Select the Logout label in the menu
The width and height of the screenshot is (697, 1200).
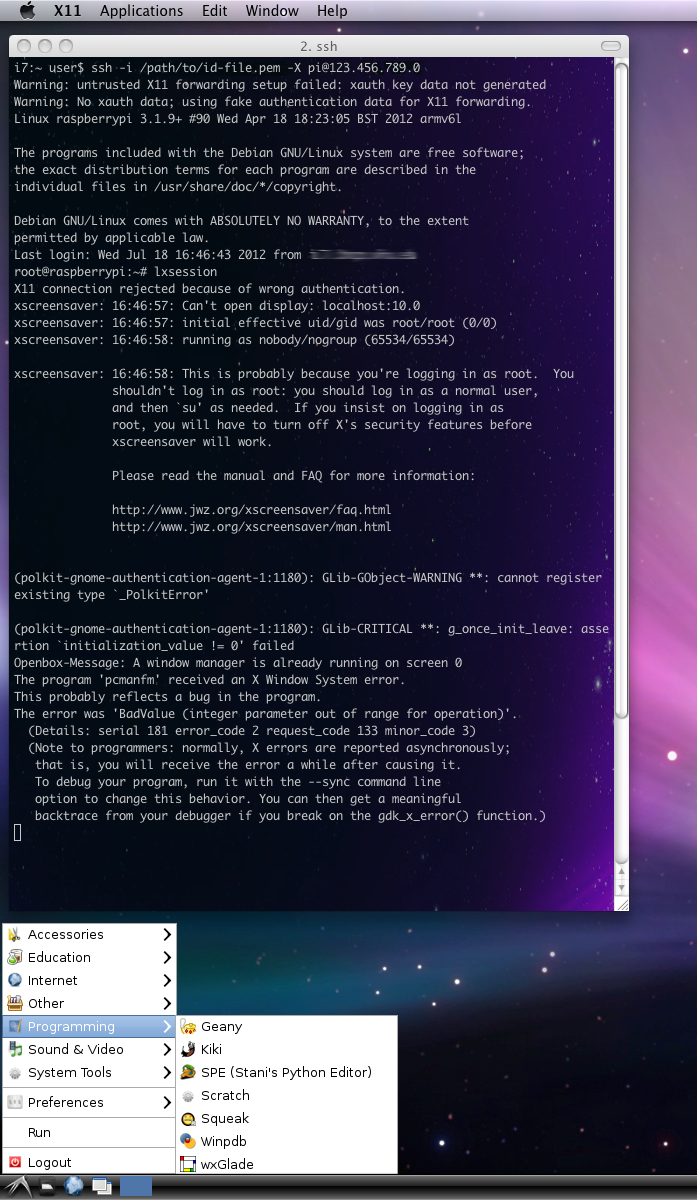click(50, 1162)
